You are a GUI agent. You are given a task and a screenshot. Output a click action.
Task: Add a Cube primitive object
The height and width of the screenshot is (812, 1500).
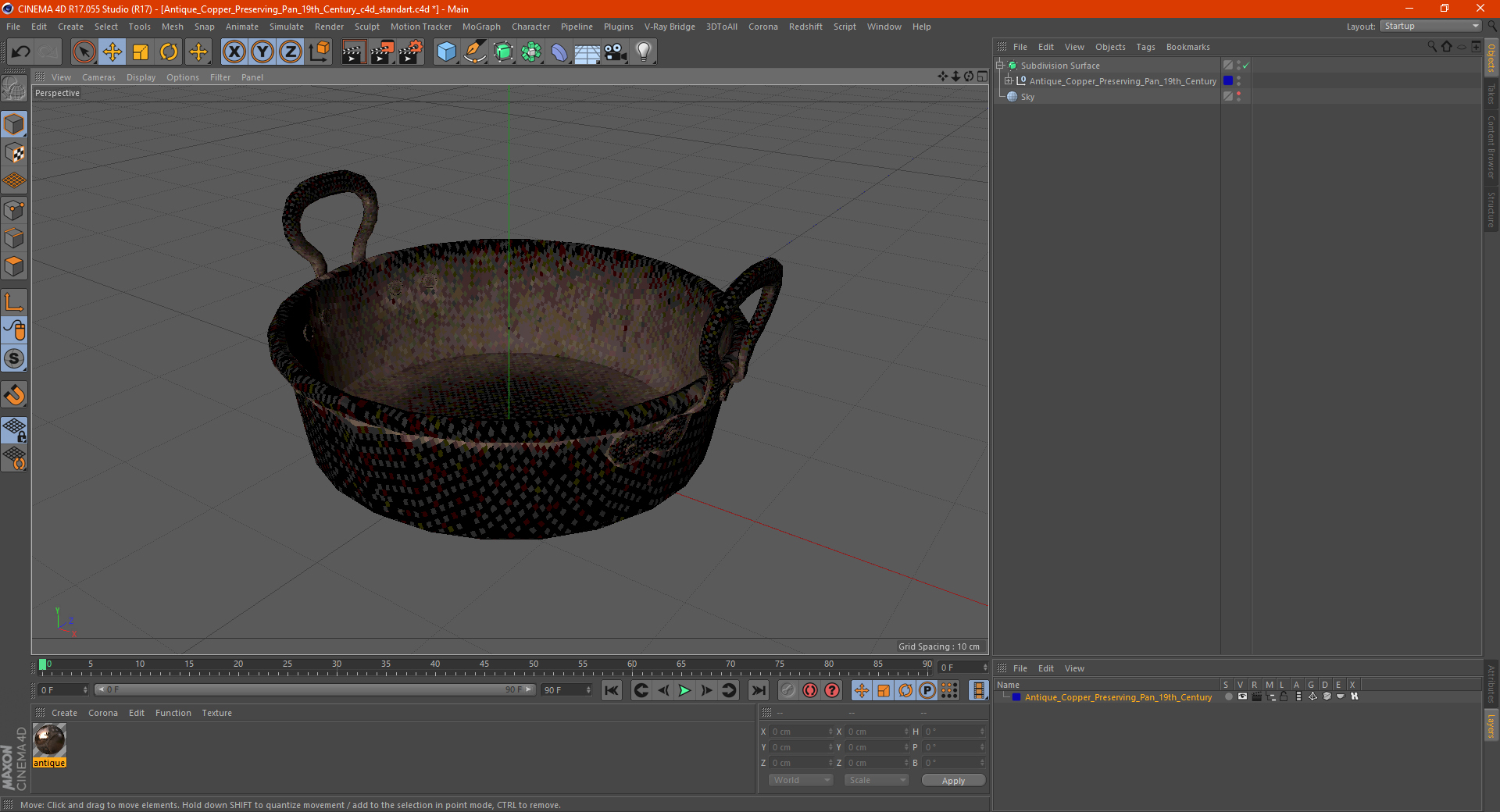coord(446,52)
